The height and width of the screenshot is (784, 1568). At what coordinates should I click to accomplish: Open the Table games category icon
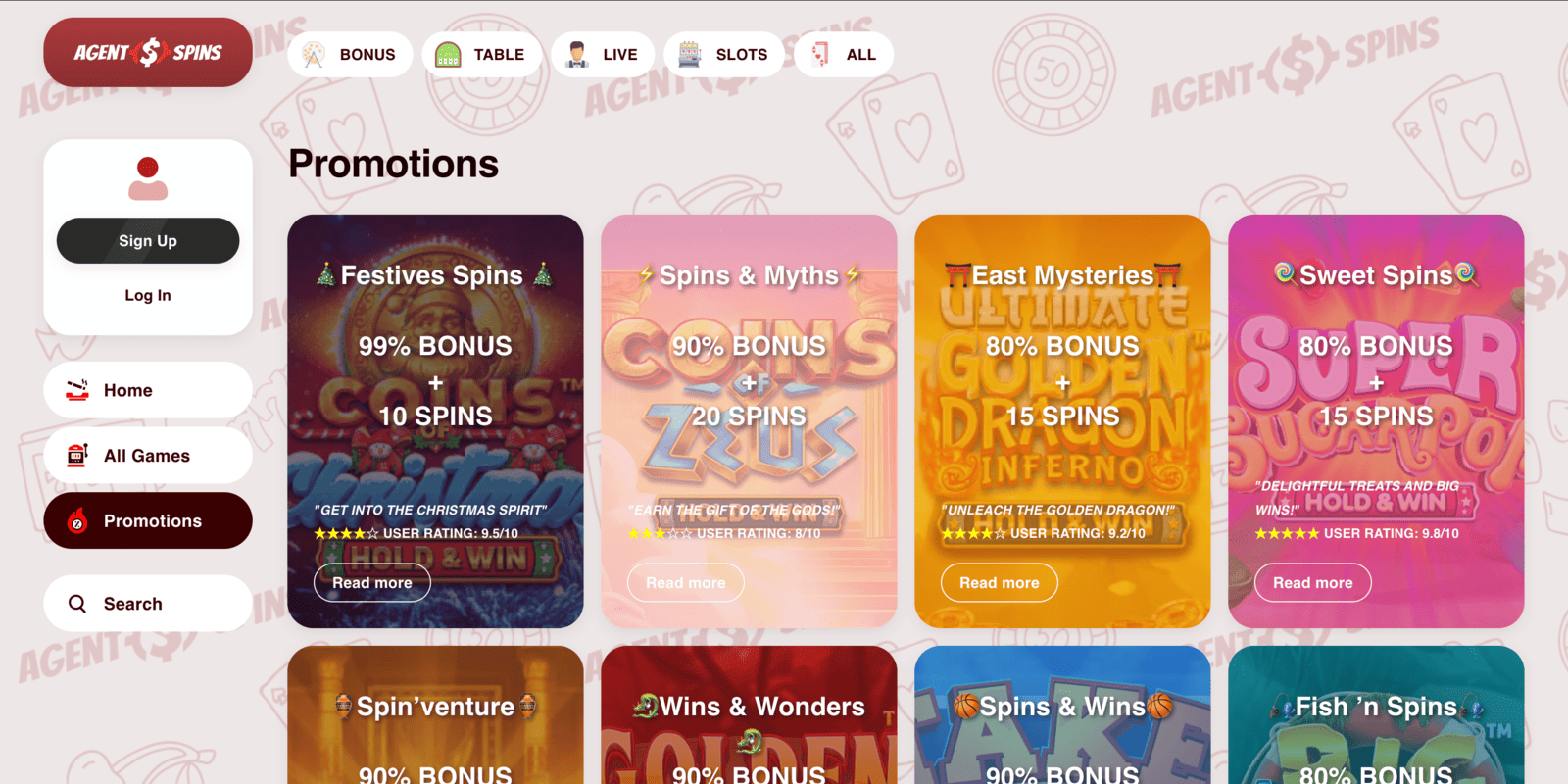click(x=448, y=55)
